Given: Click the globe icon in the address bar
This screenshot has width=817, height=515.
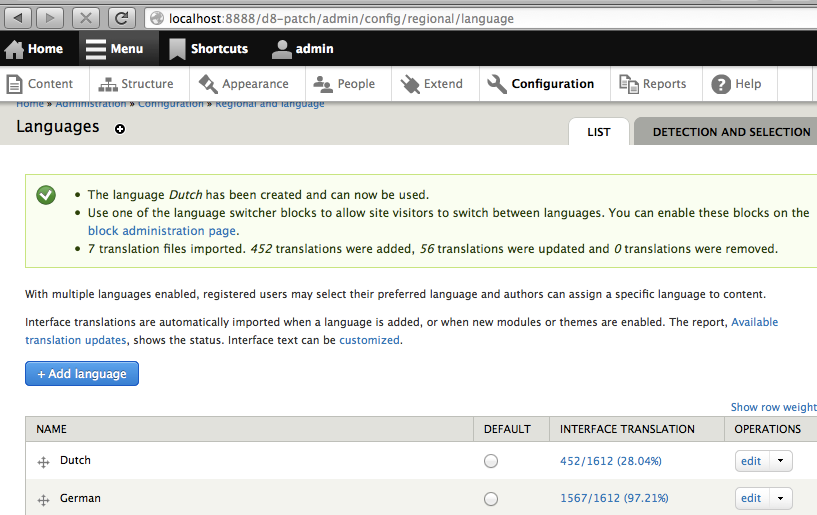Looking at the screenshot, I should pyautogui.click(x=157, y=19).
